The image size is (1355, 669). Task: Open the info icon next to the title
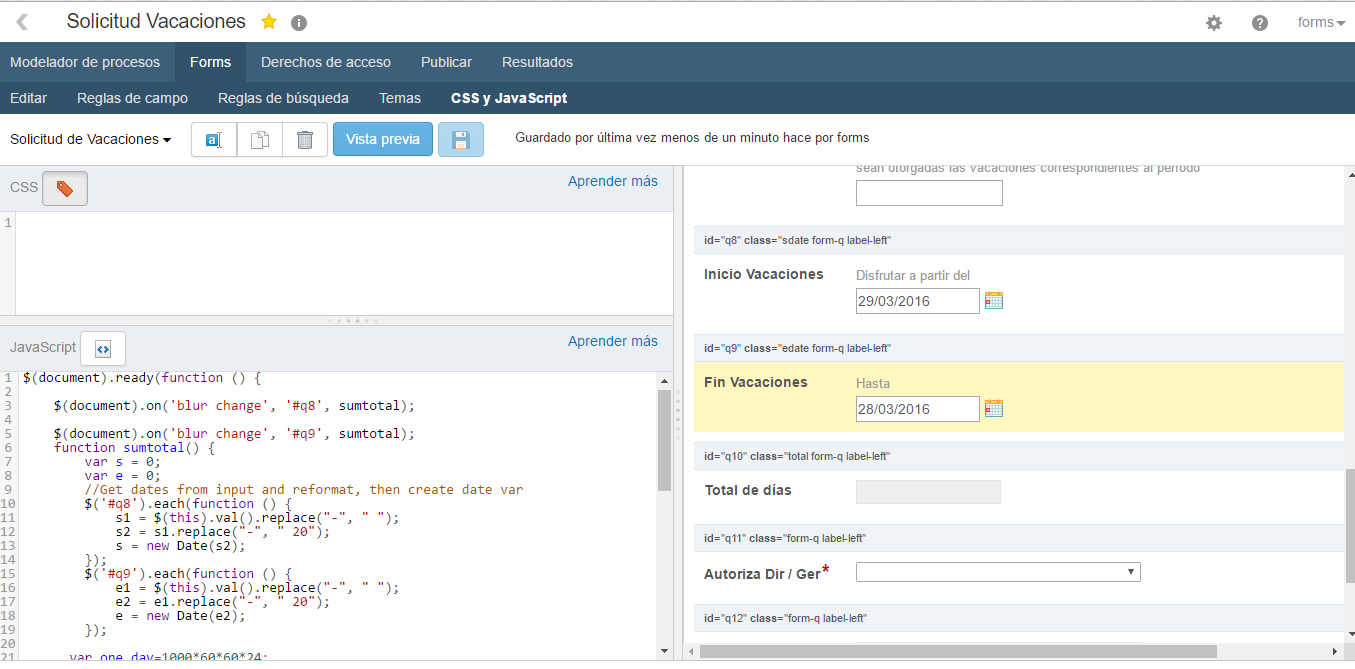299,23
